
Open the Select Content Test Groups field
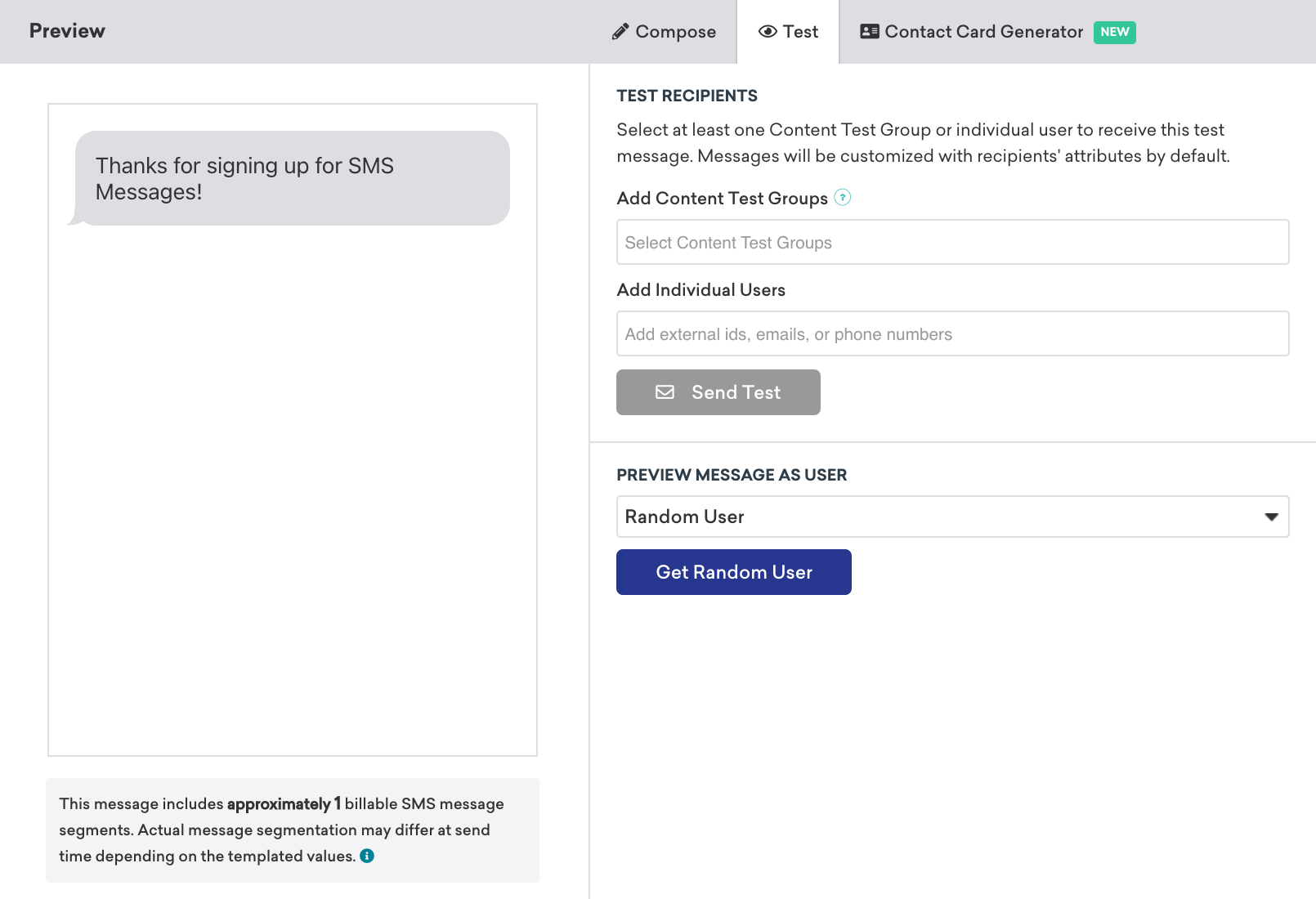(953, 242)
